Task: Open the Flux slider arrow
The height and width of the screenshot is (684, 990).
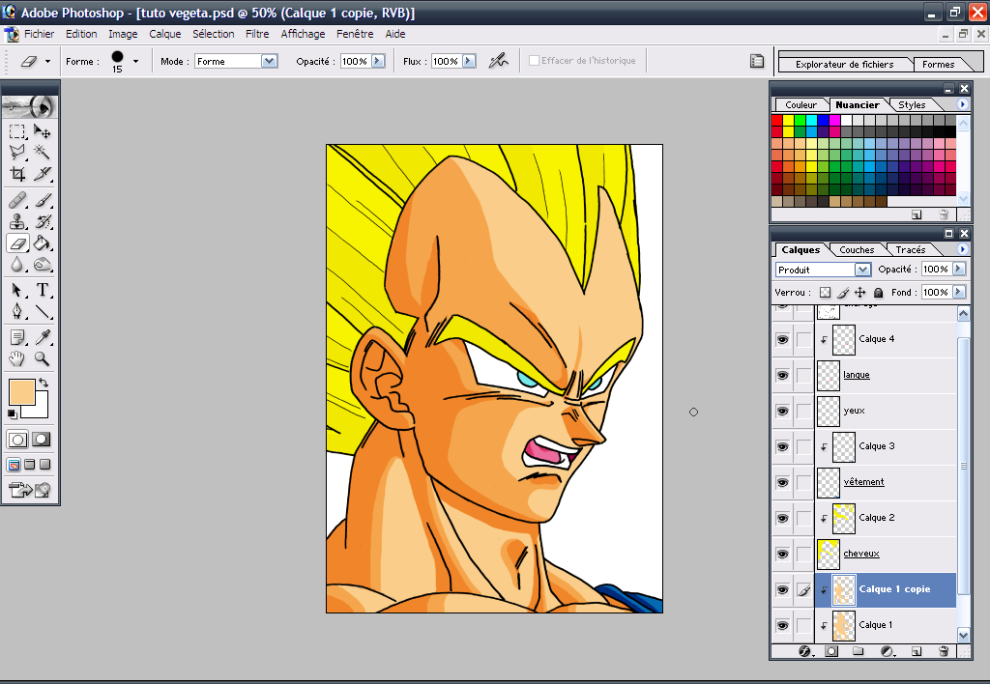Action: [468, 61]
